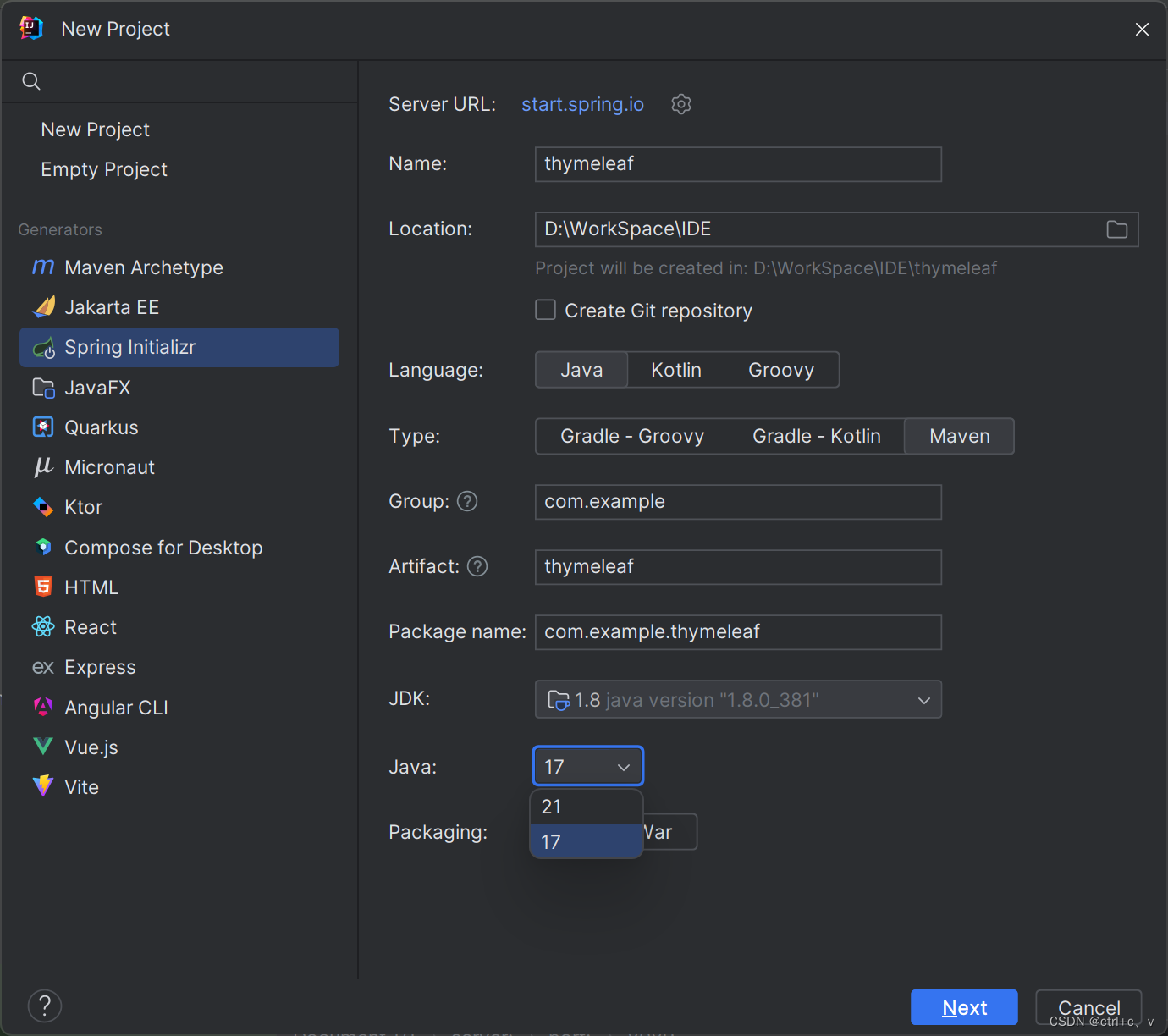Select Empty Project in sidebar
The width and height of the screenshot is (1168, 1036).
(104, 169)
